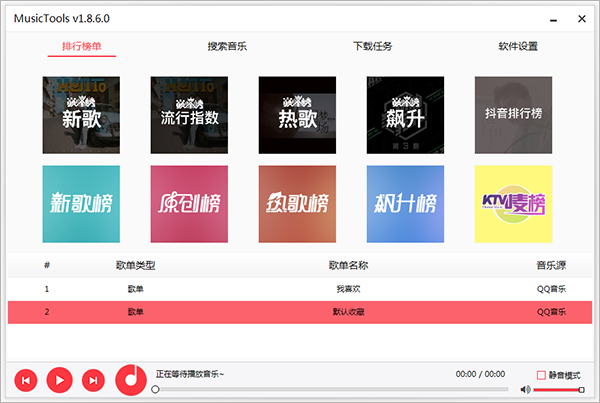Image resolution: width=600 pixels, height=403 pixels.
Task: Open the 新歌 chart tile
Action: point(81,115)
